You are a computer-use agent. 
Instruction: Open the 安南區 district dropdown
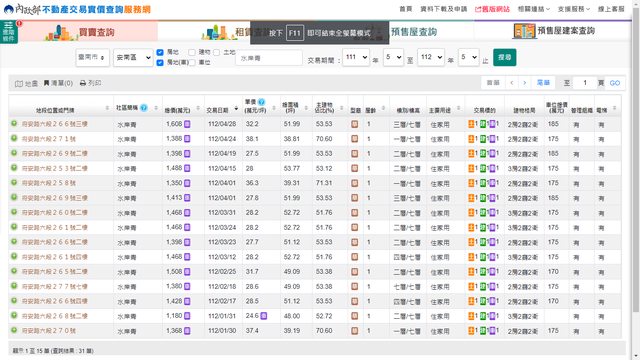coord(133,58)
